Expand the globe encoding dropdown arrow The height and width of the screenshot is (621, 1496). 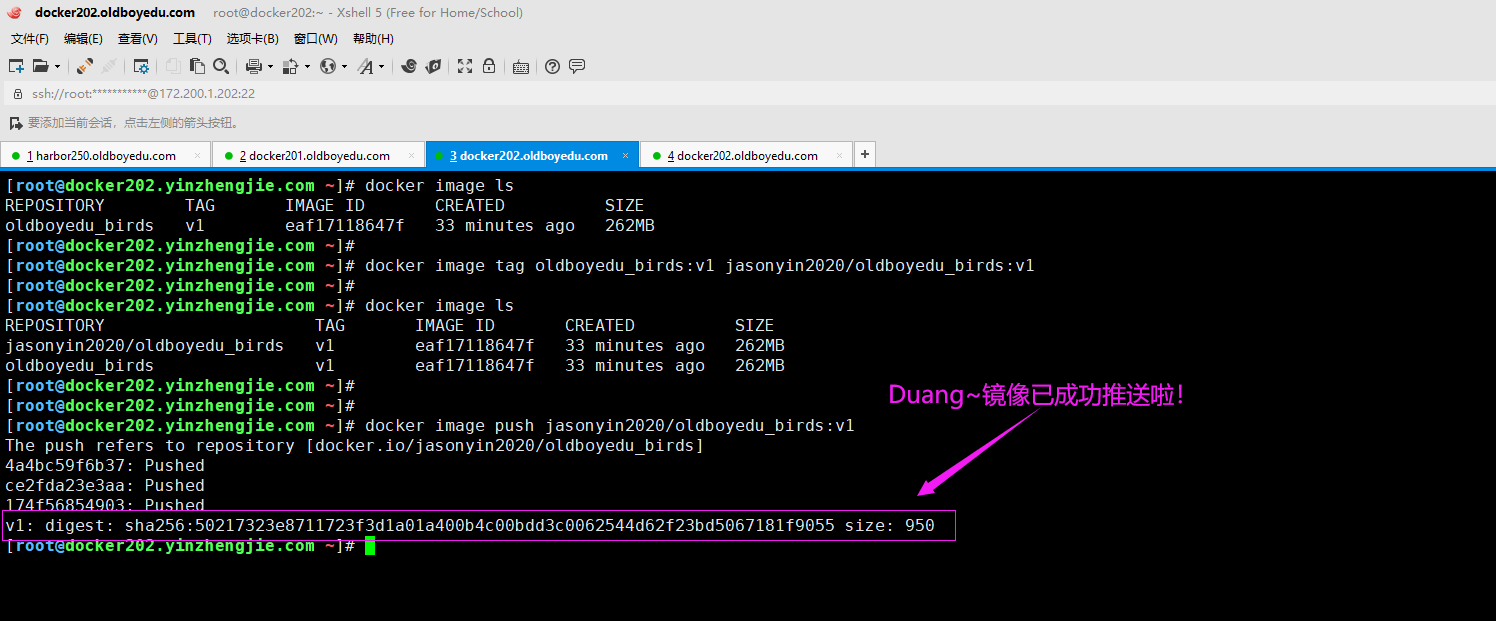click(344, 67)
